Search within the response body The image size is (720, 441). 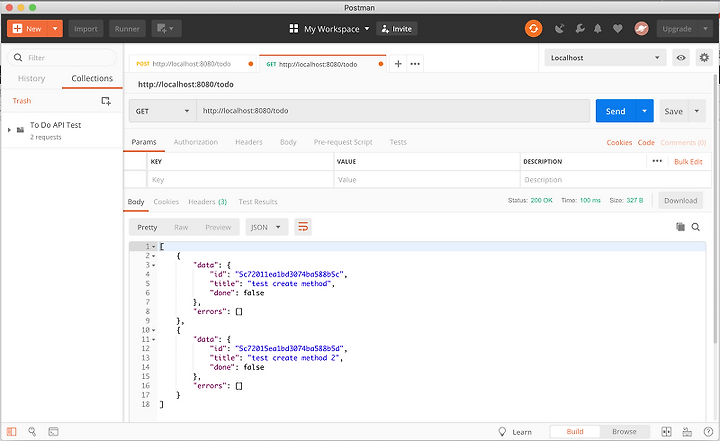coord(696,226)
